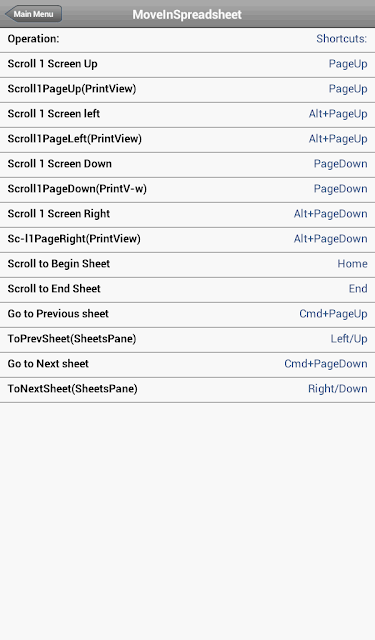
Task: Click the MoveInSpreadsheet title
Action: 187,14
